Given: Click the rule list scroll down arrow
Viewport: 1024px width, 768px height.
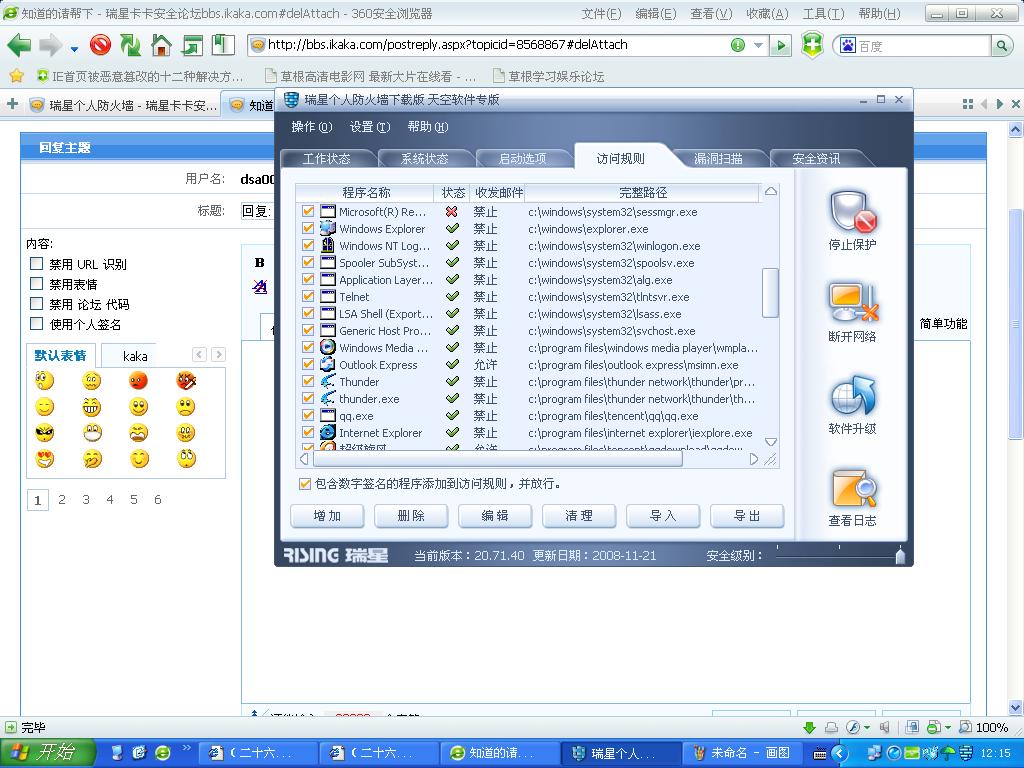Looking at the screenshot, I should click(x=771, y=442).
